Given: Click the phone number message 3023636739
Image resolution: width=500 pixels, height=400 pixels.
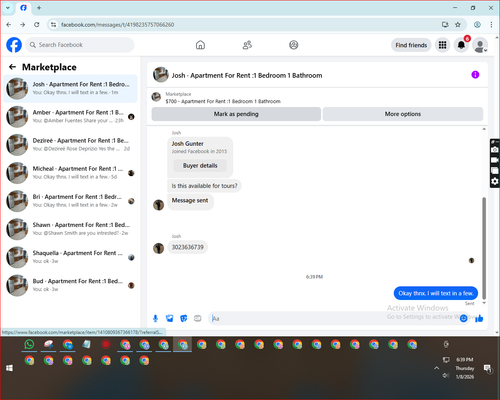Looking at the screenshot, I should coord(187,247).
